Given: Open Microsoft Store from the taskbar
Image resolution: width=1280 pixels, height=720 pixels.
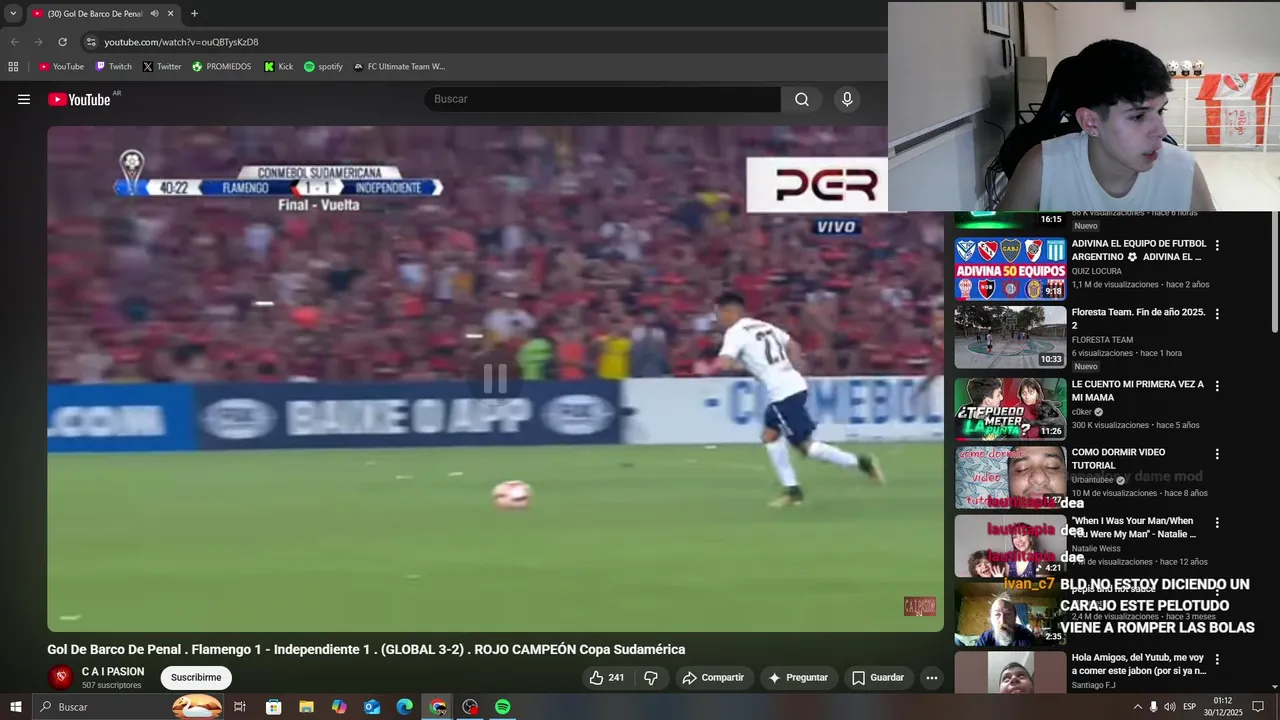Looking at the screenshot, I should [x=273, y=707].
